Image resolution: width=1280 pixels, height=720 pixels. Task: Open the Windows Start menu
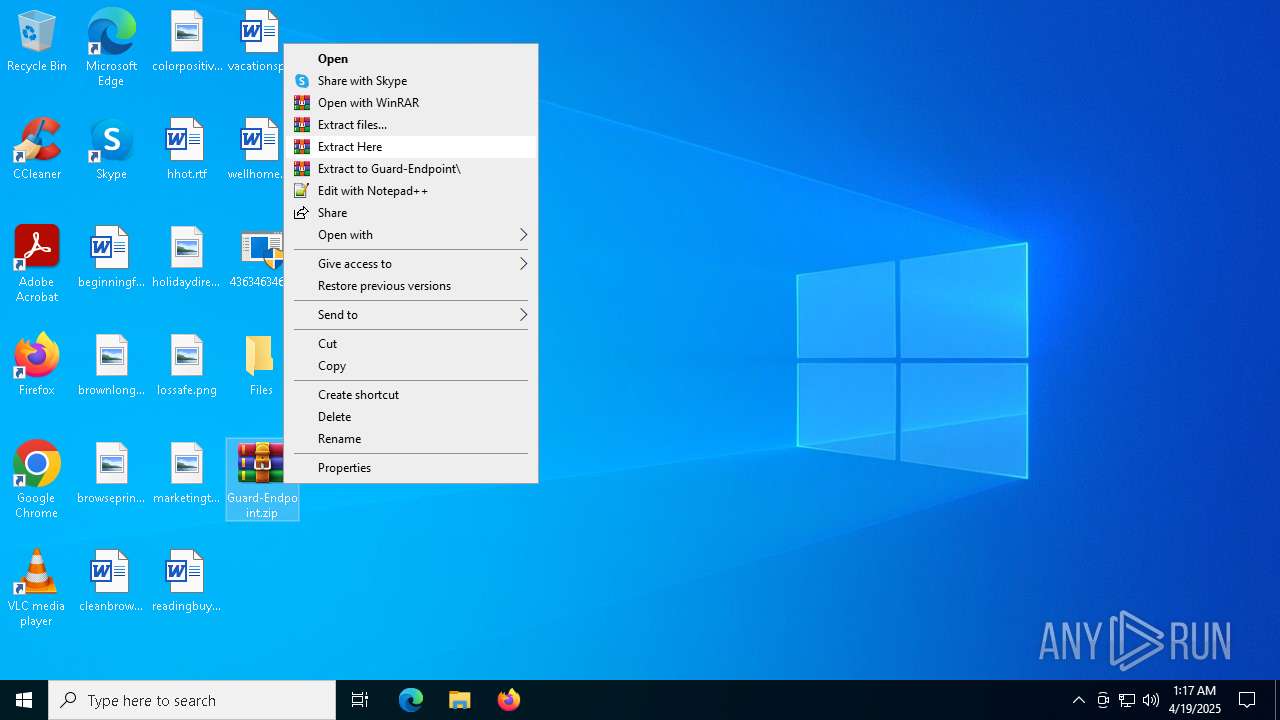point(24,700)
